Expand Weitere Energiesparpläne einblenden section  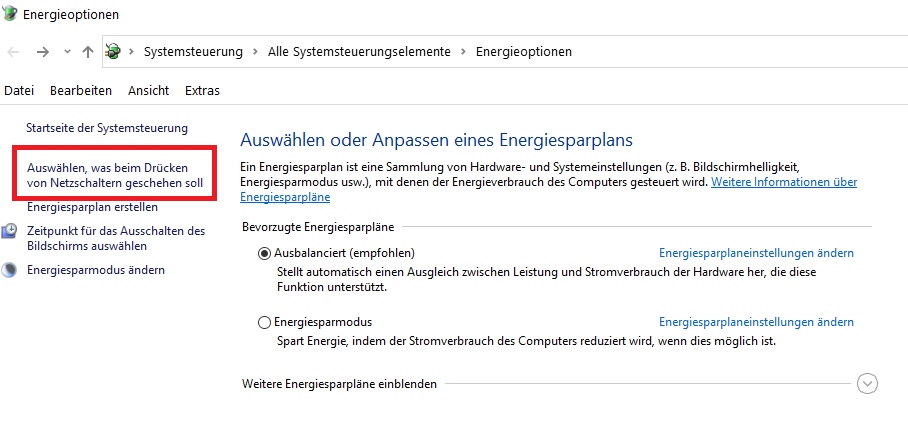pos(867,384)
